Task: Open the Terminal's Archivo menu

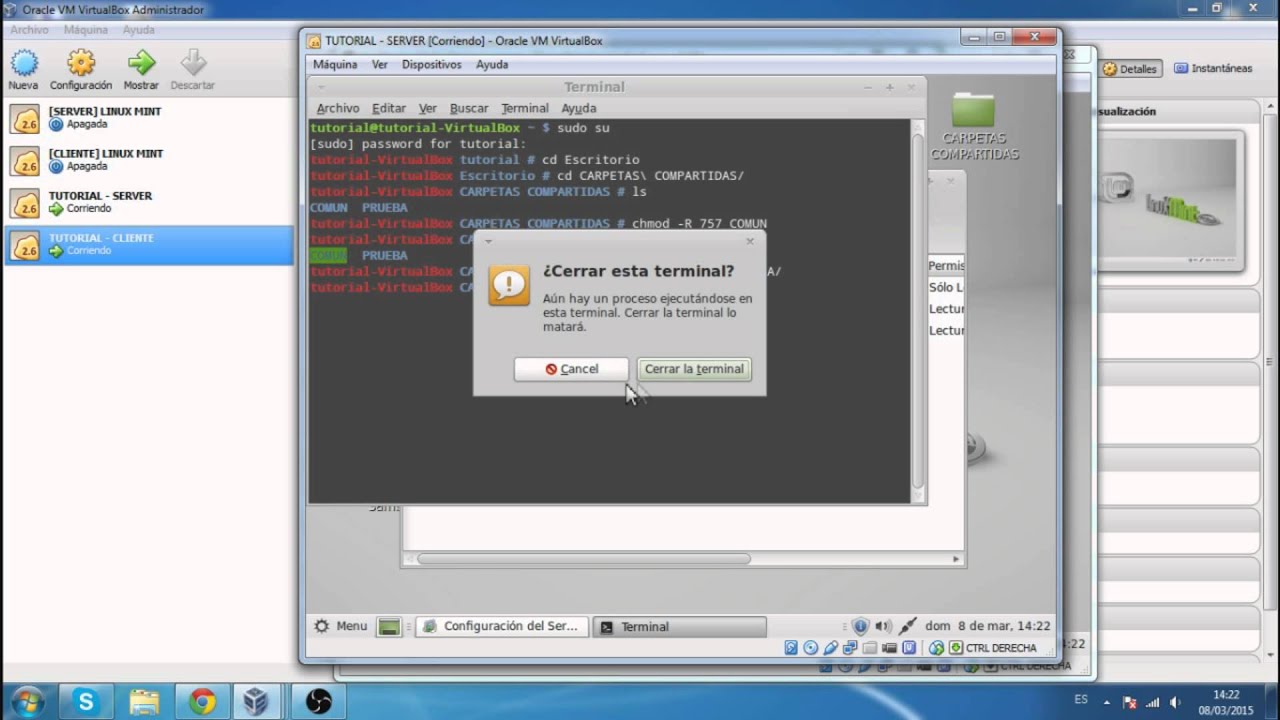Action: click(x=338, y=108)
